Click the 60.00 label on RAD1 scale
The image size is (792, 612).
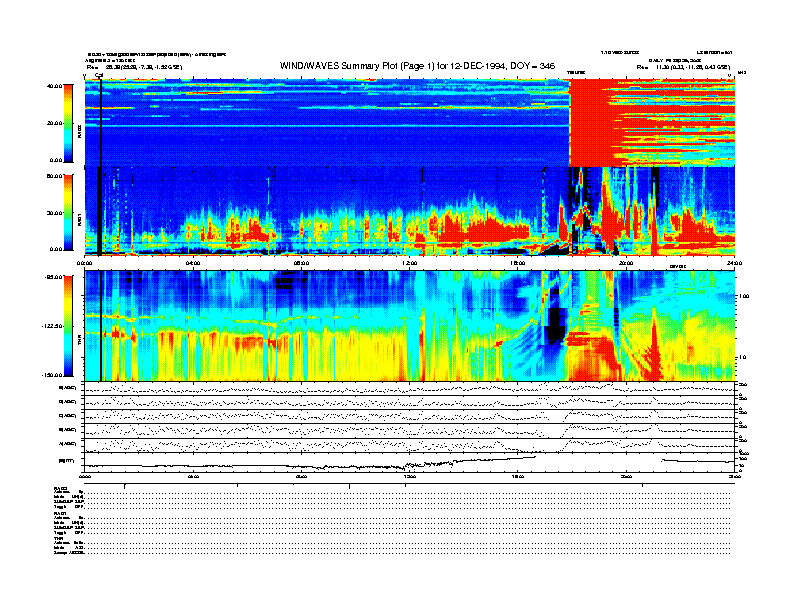point(54,176)
